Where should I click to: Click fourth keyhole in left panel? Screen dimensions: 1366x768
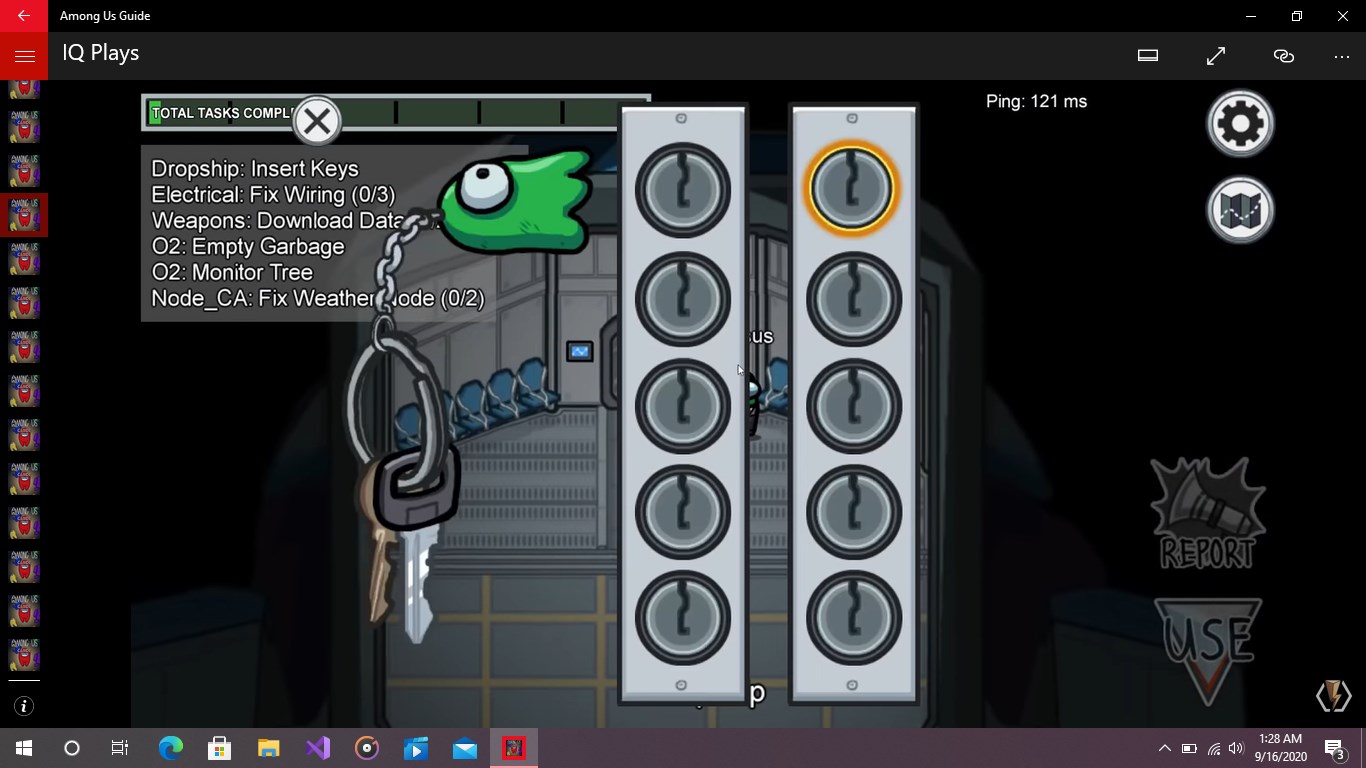click(x=683, y=513)
